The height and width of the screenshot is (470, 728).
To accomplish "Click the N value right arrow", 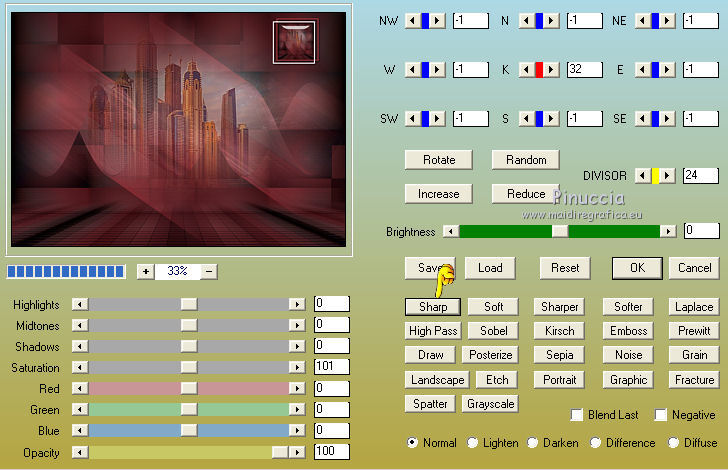I will click(551, 20).
